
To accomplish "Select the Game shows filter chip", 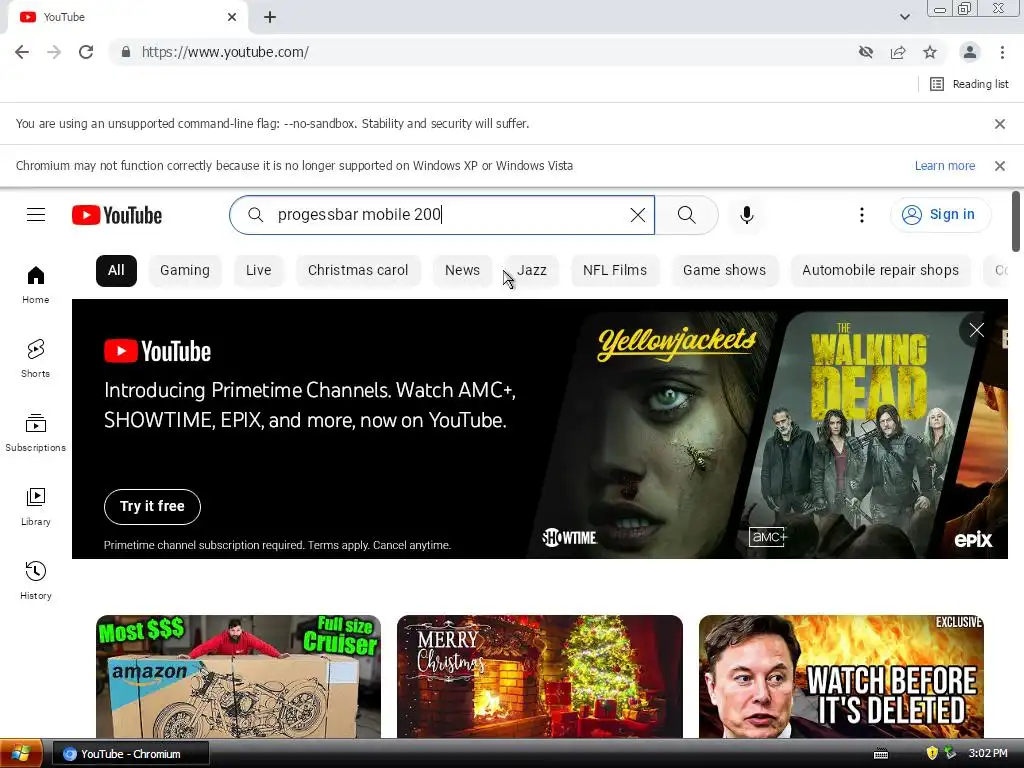I will click(x=724, y=270).
